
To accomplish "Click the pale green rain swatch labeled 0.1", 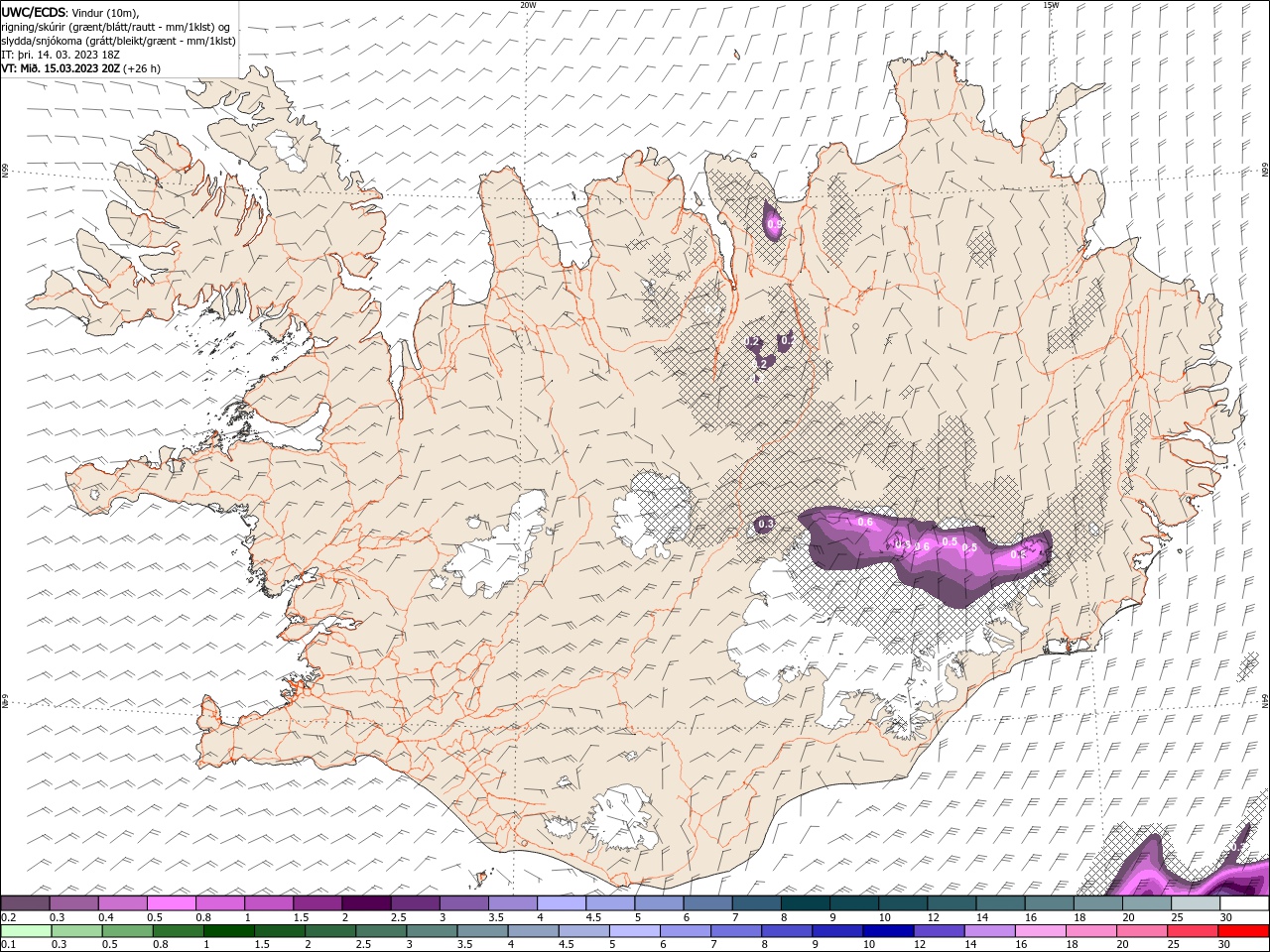I will click(26, 931).
